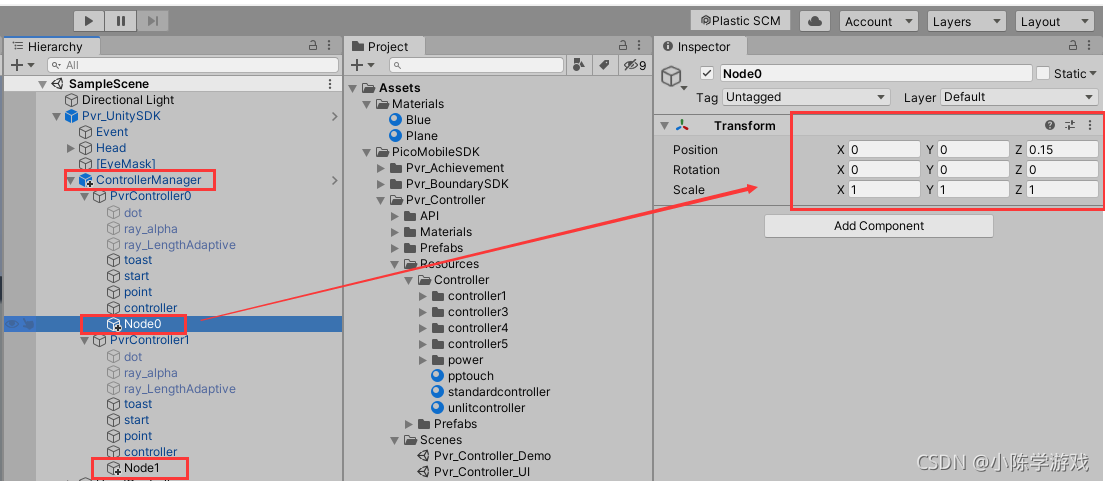Viewport: 1105px width, 481px height.
Task: Start Play mode with the play button
Action: click(x=89, y=21)
